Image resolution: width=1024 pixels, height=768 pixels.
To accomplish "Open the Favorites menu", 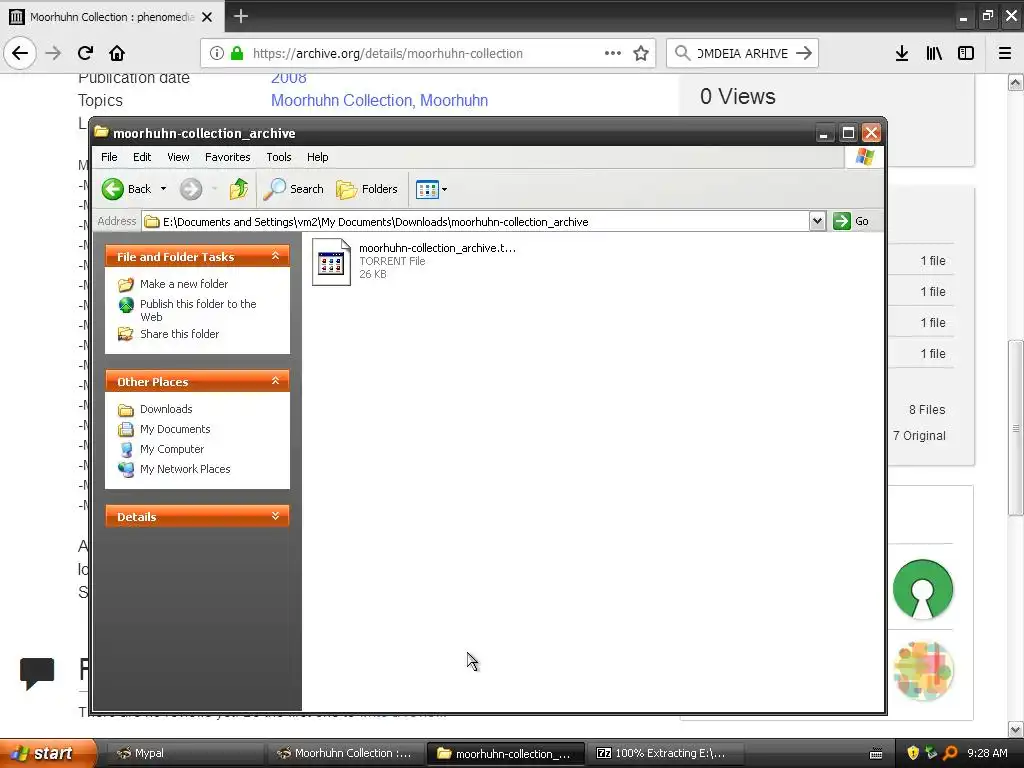I will click(227, 157).
